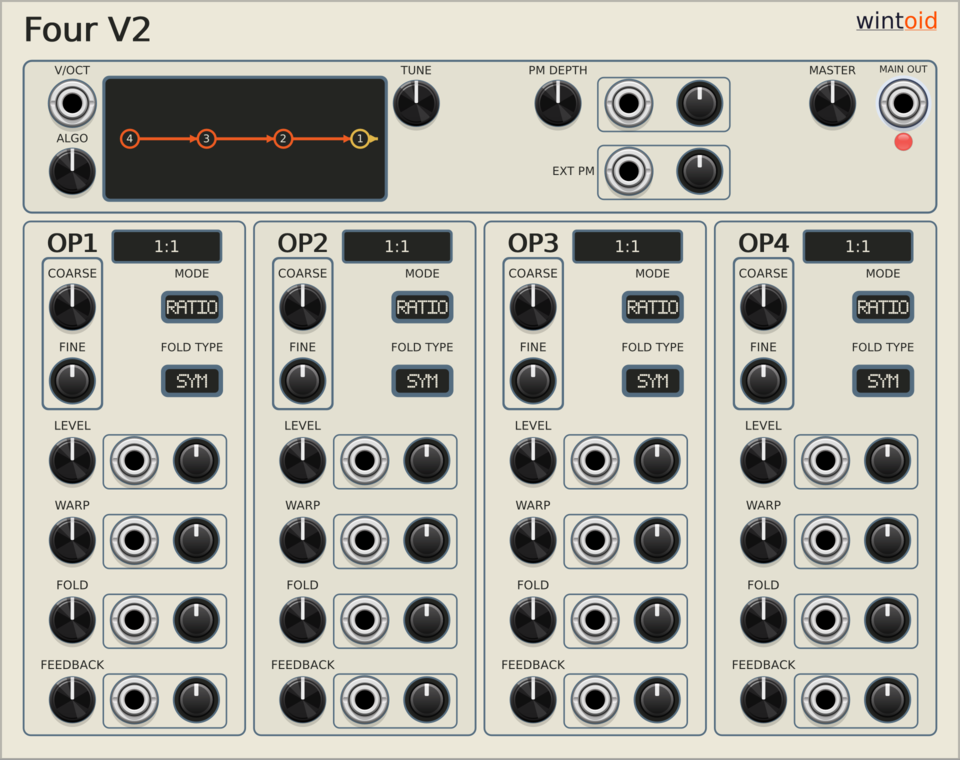Click the Four V2 module title
This screenshot has height=760, width=960.
pos(87,29)
